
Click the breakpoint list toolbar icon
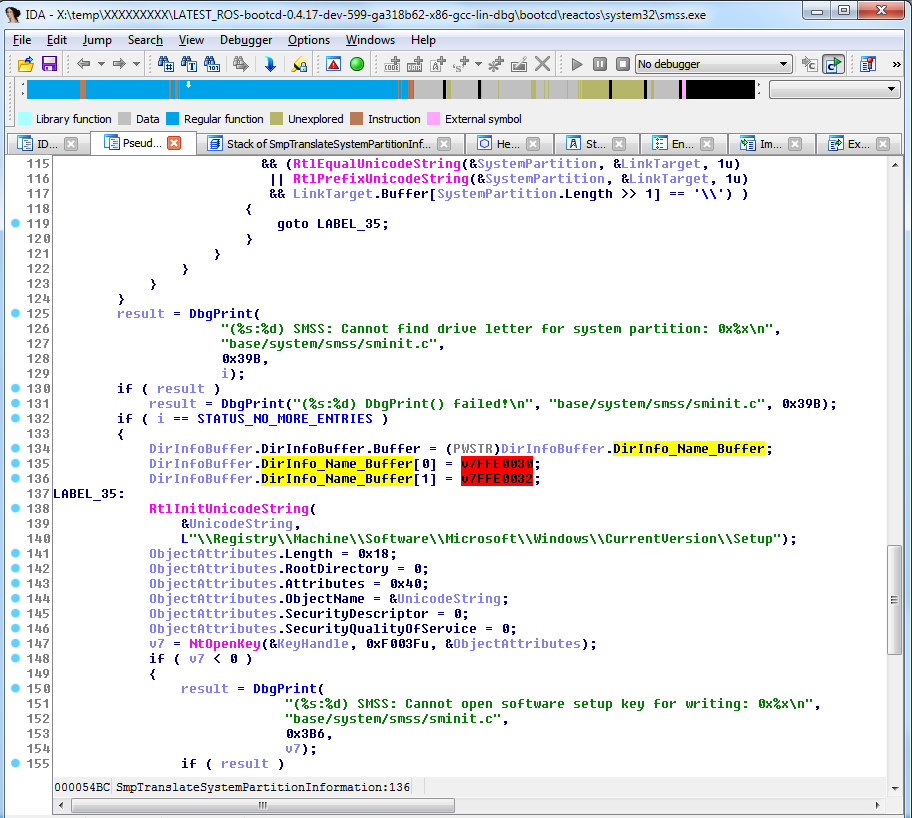click(x=868, y=64)
